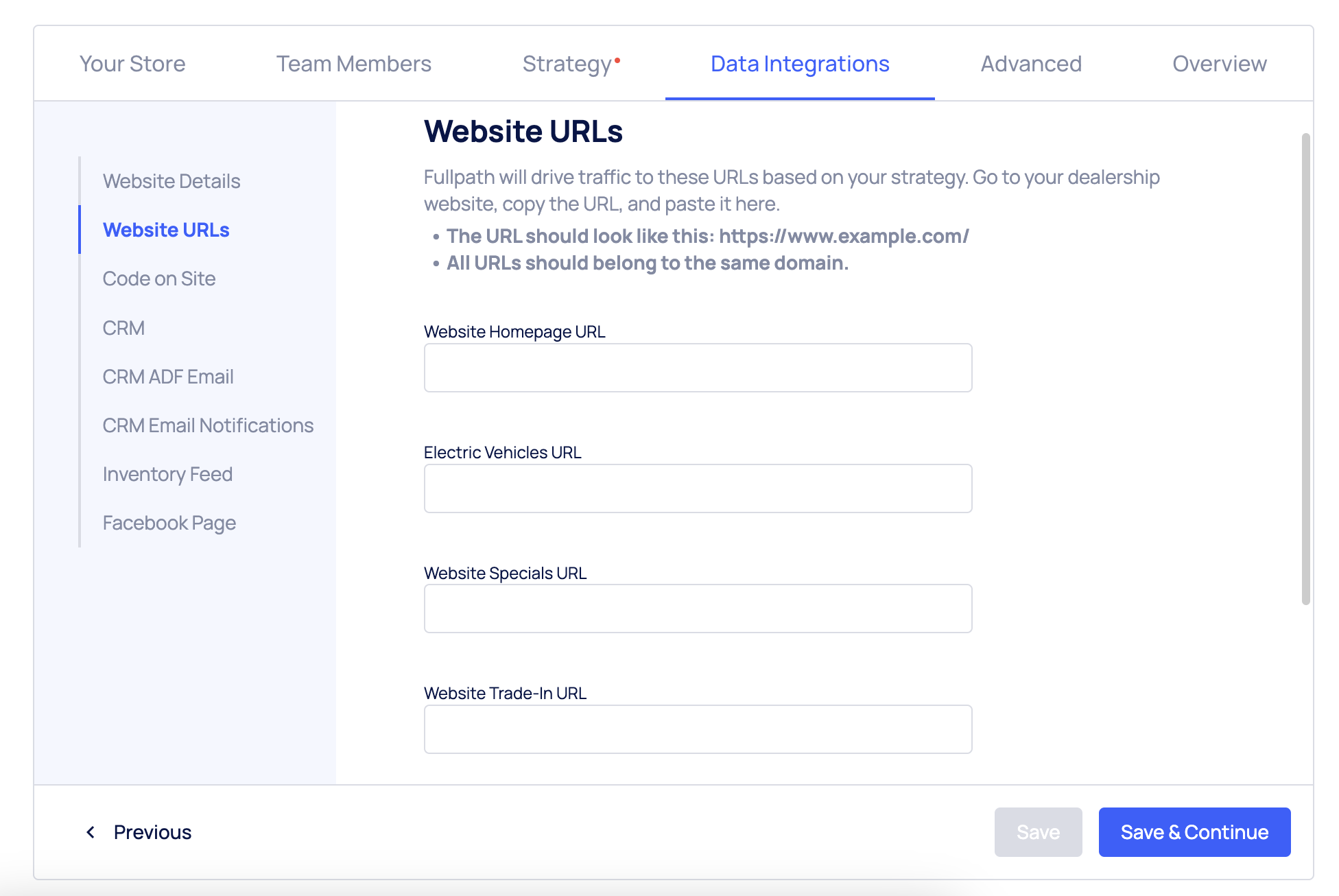1339x896 pixels.
Task: Select the Data Integrations tab
Action: pyautogui.click(x=799, y=64)
